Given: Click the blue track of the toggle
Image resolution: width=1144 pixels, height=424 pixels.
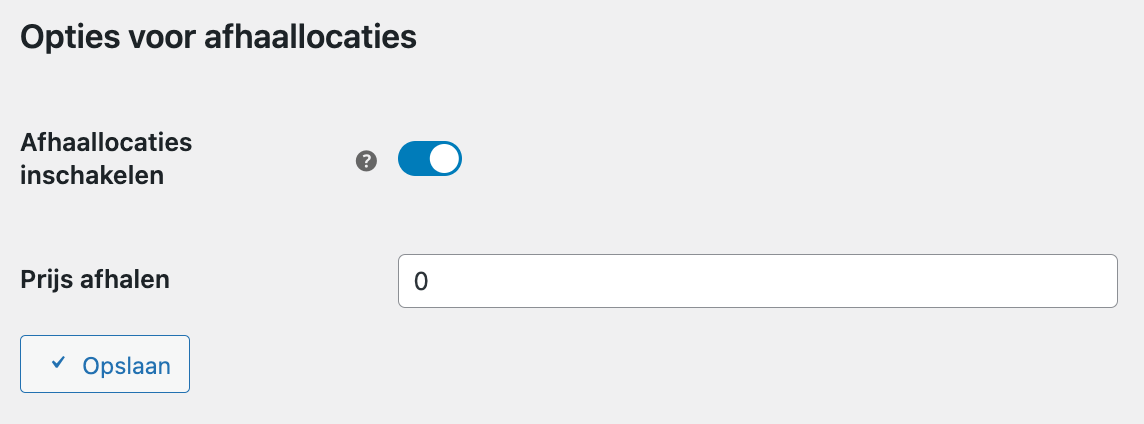Looking at the screenshot, I should click(413, 159).
